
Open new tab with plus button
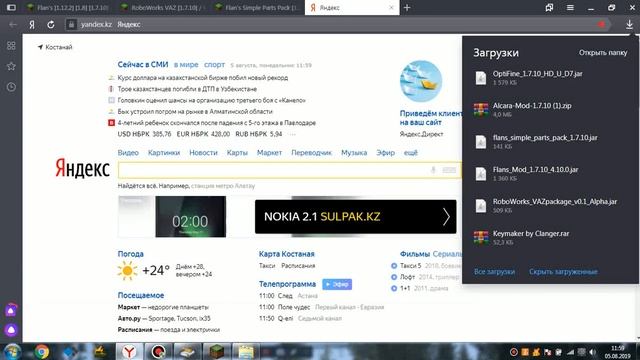point(407,7)
